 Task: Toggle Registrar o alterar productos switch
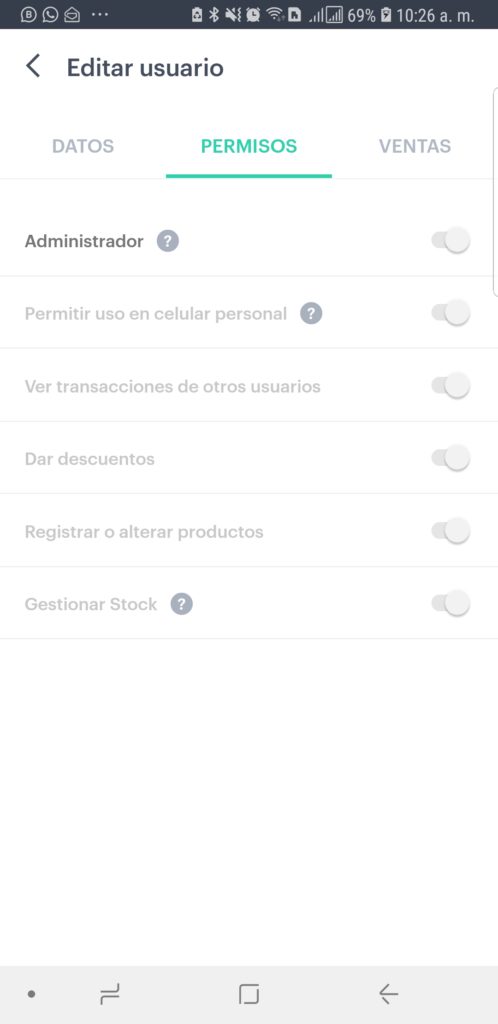[451, 531]
